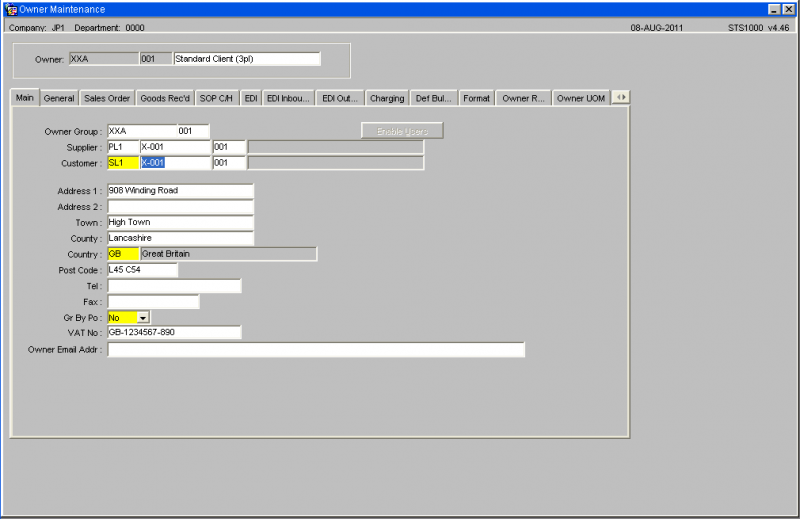Viewport: 800px width, 519px height.
Task: Click the Owner Group 001 field
Action: [193, 131]
